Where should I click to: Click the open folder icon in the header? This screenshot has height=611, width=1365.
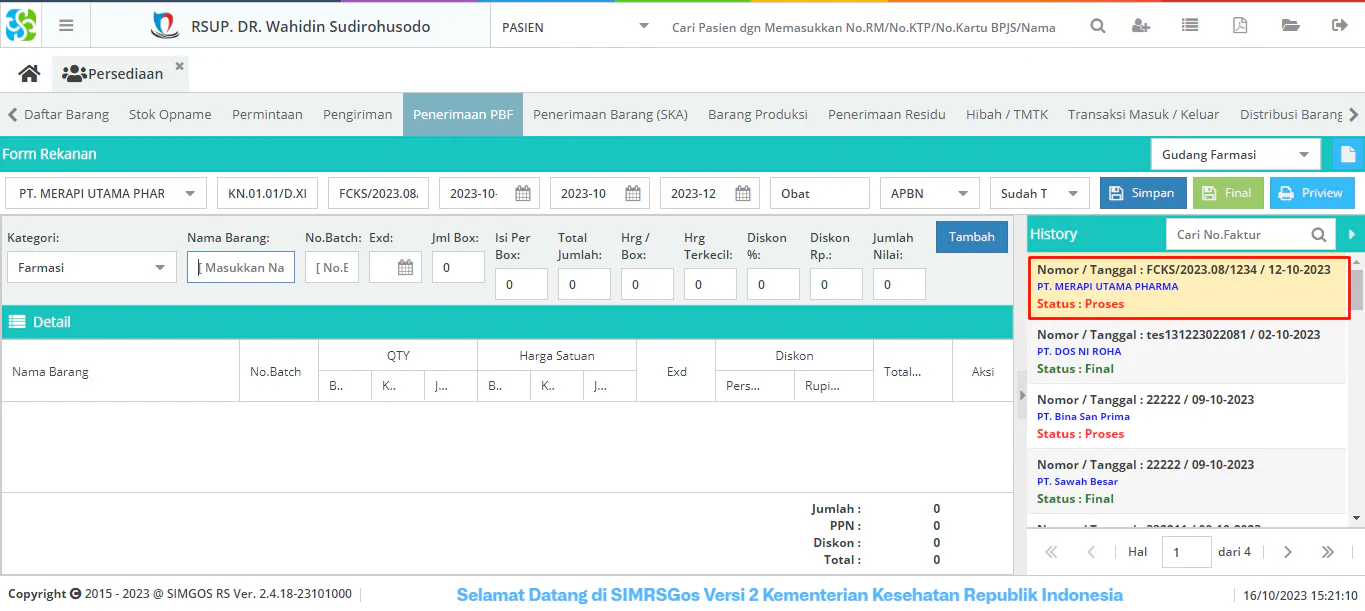coord(1290,27)
